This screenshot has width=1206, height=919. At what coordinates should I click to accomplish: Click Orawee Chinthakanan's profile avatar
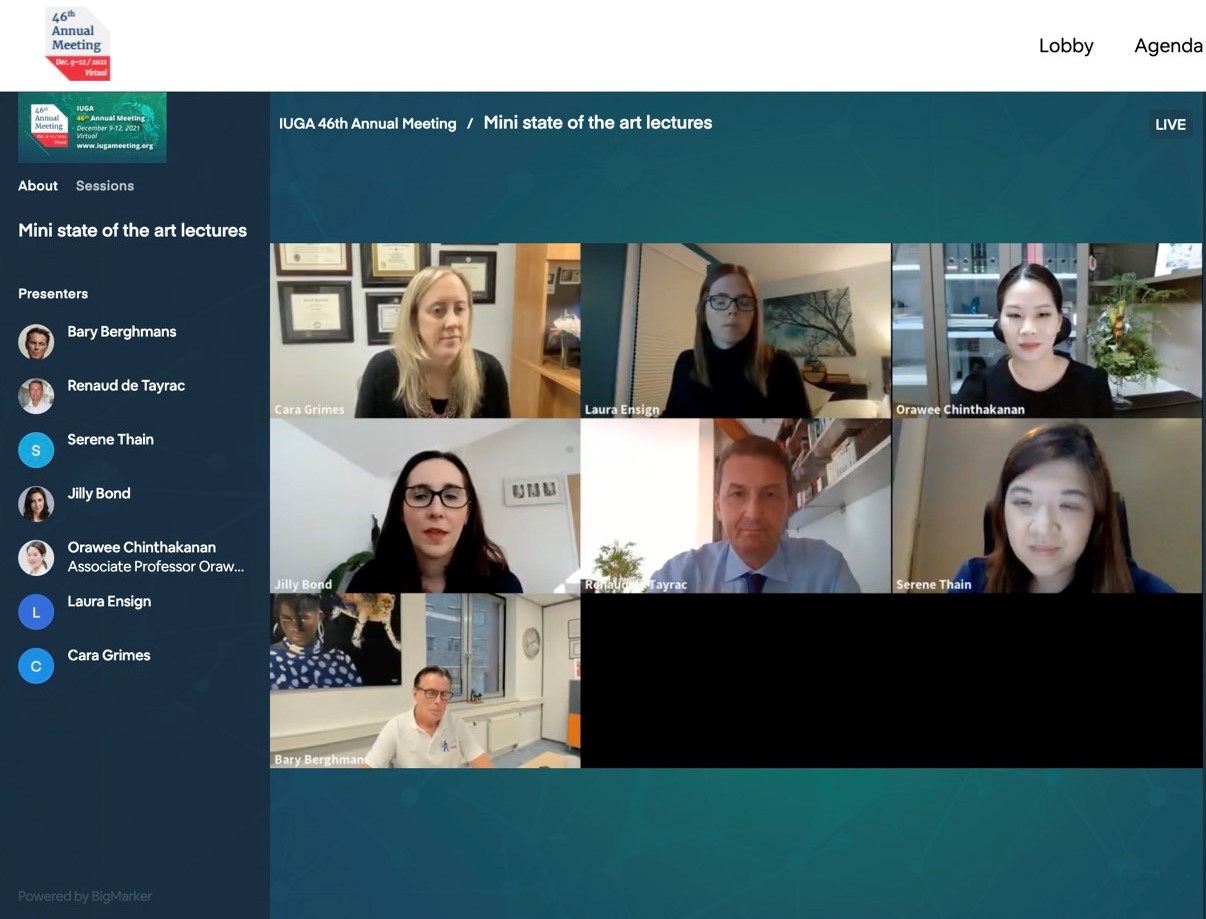tap(36, 558)
